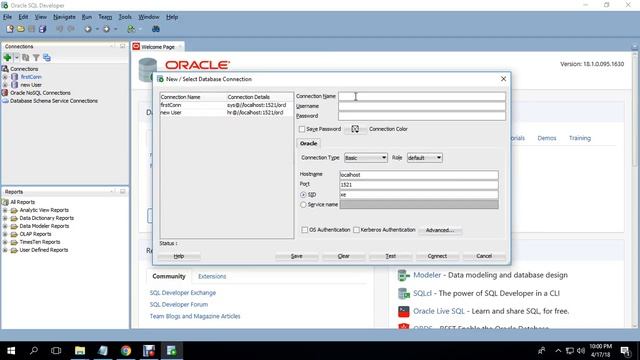Enable Kerberos Authentication checkbox
The height and width of the screenshot is (360, 640).
click(356, 230)
